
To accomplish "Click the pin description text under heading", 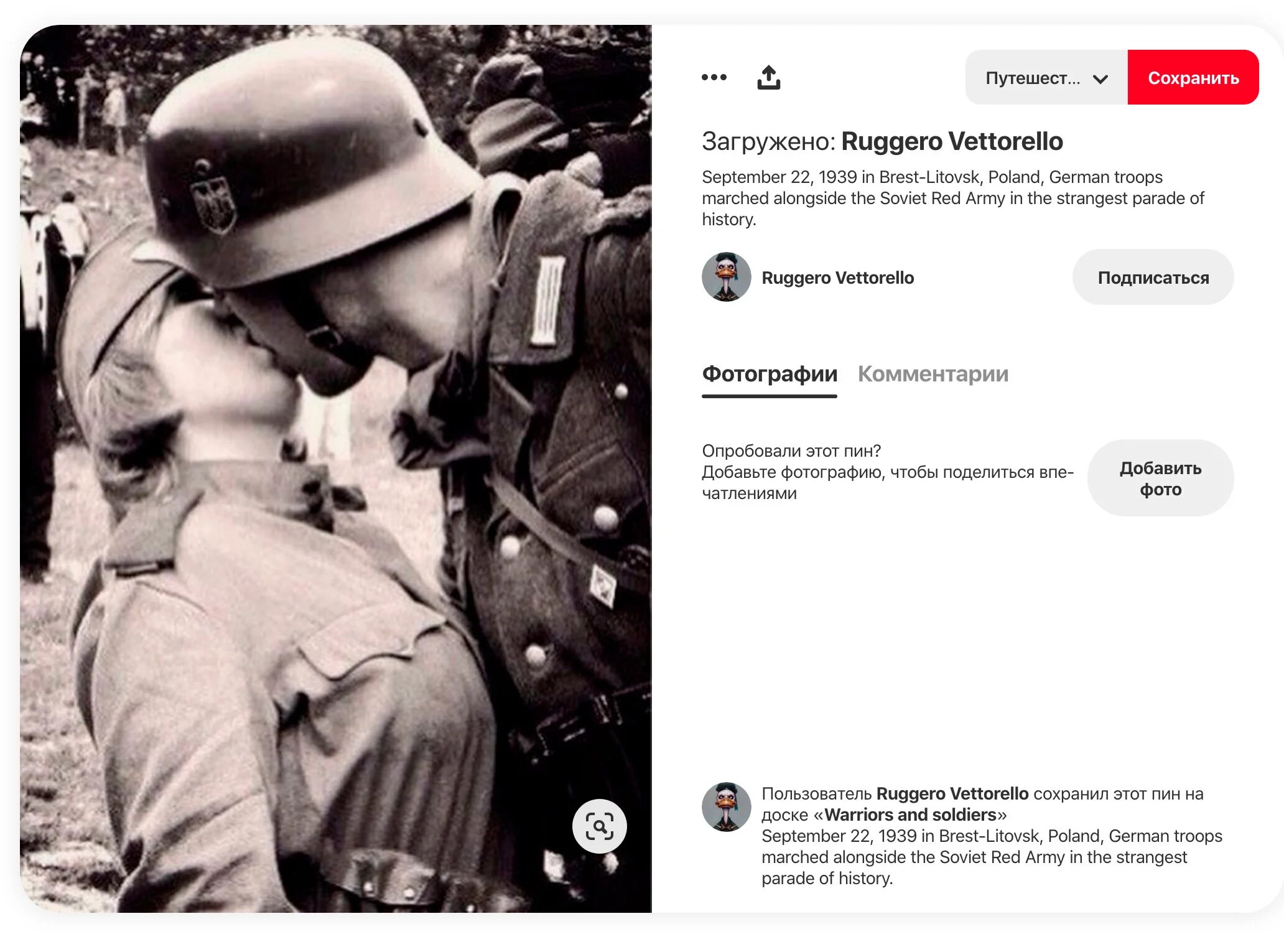I will click(953, 198).
